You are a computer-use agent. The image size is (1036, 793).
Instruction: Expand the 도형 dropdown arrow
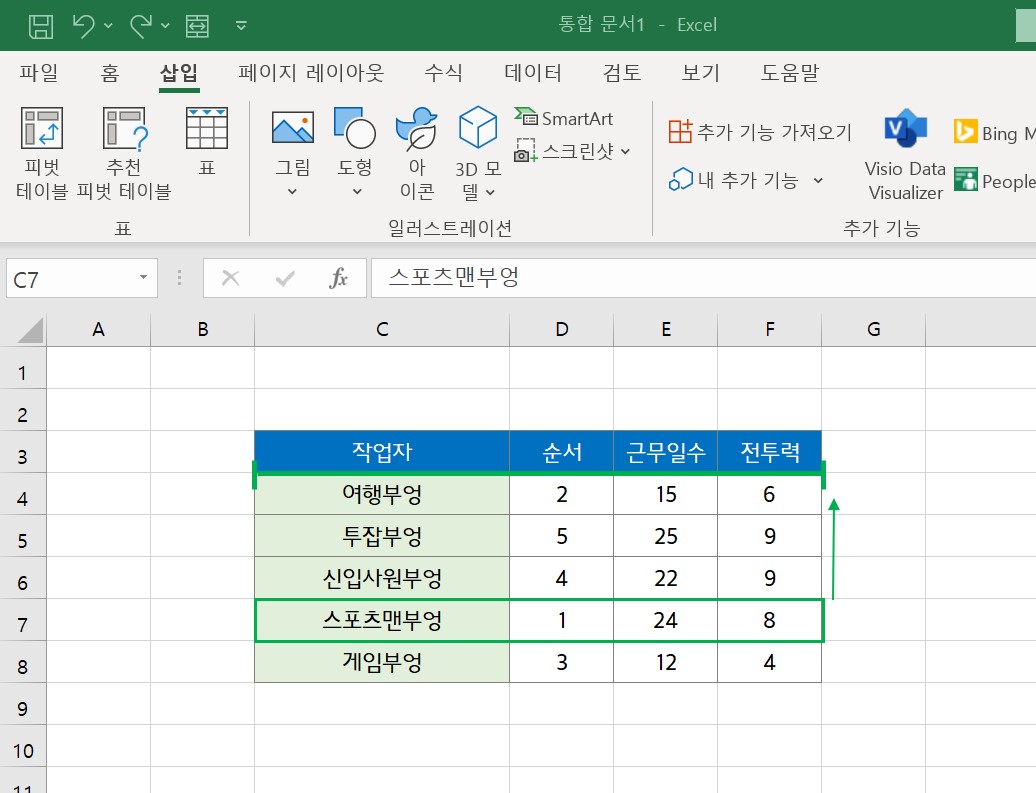pyautogui.click(x=357, y=192)
